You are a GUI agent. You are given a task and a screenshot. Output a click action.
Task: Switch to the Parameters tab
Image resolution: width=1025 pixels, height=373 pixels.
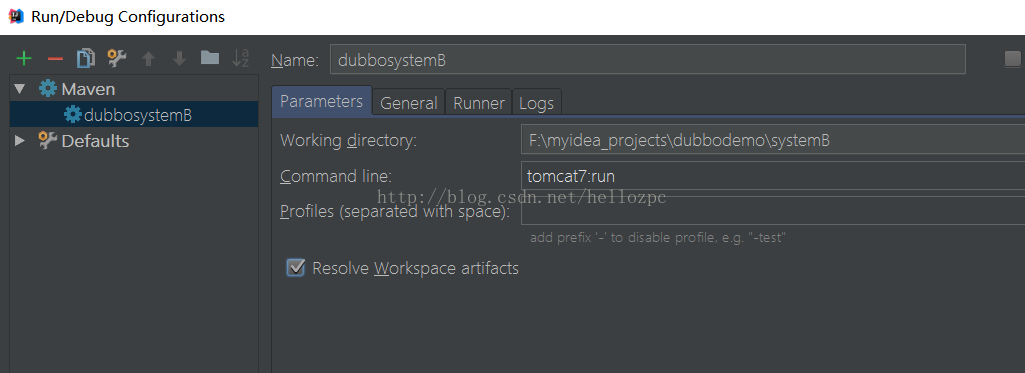(322, 101)
